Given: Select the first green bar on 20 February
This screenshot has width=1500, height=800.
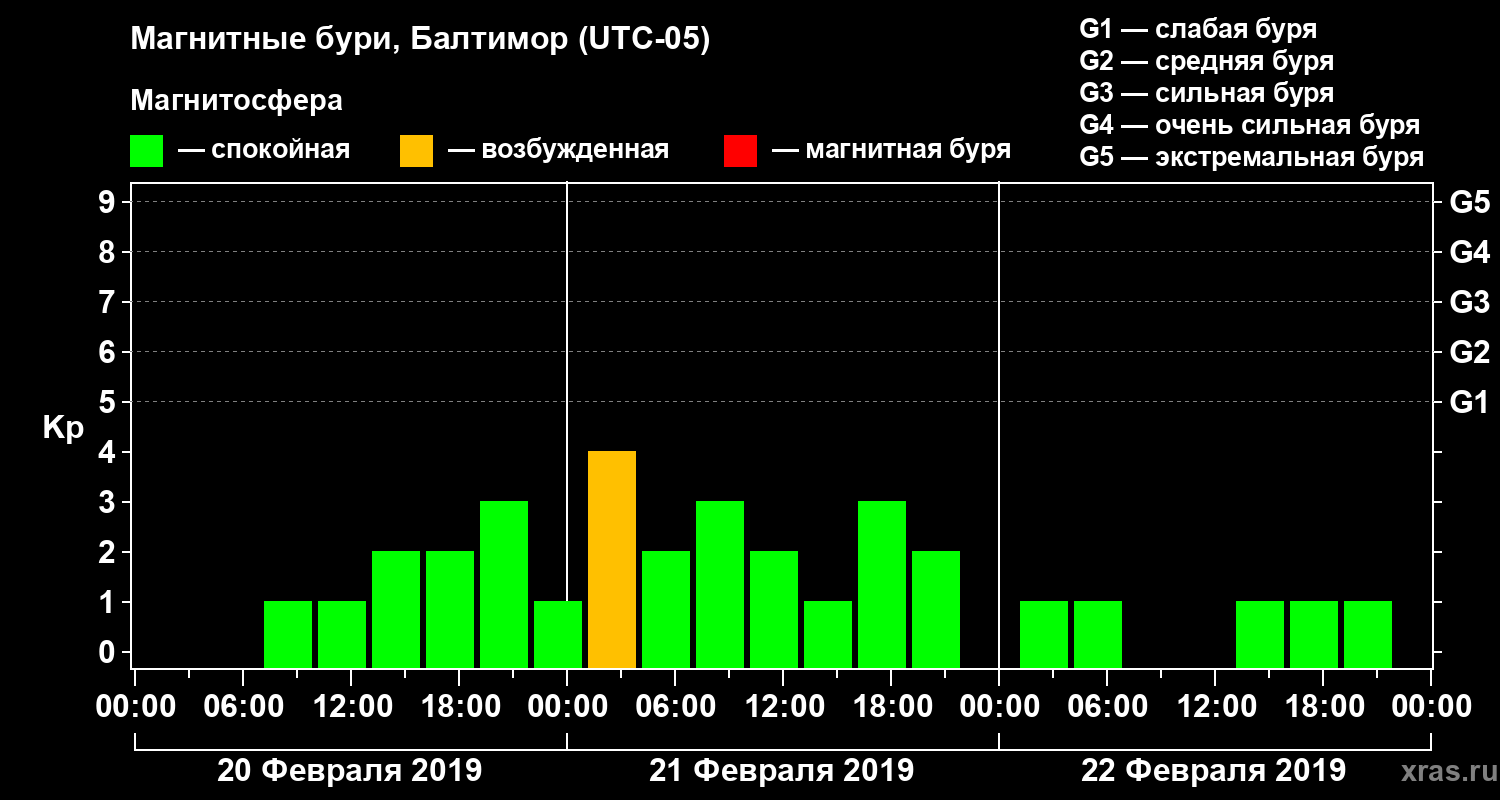Looking at the screenshot, I should point(288,635).
